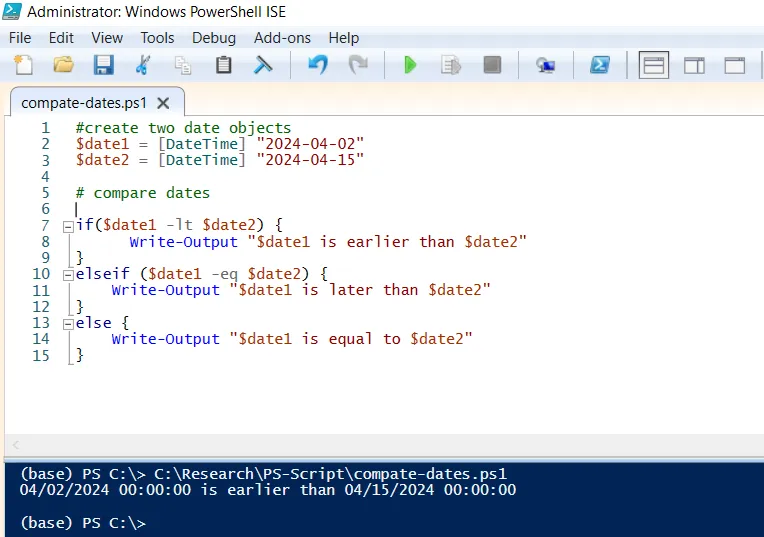Screen dimensions: 764x537
Task: Collapse the elseif block on line 10
Action: click(x=67, y=274)
